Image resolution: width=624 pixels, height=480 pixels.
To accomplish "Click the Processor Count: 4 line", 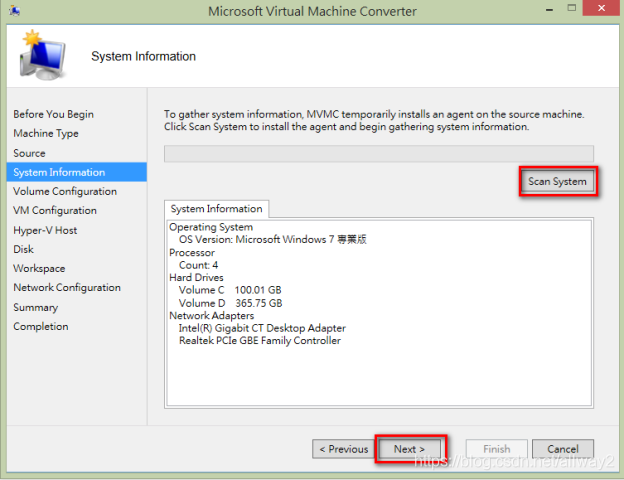I will (x=199, y=265).
